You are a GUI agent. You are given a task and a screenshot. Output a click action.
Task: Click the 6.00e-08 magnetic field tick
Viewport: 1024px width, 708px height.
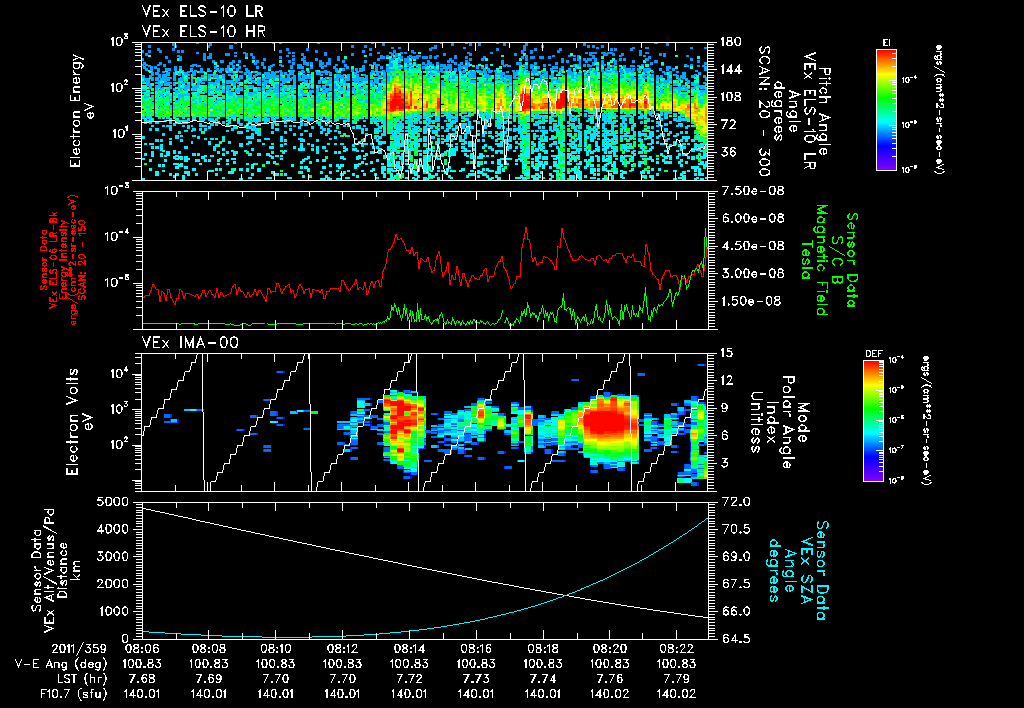[x=752, y=218]
